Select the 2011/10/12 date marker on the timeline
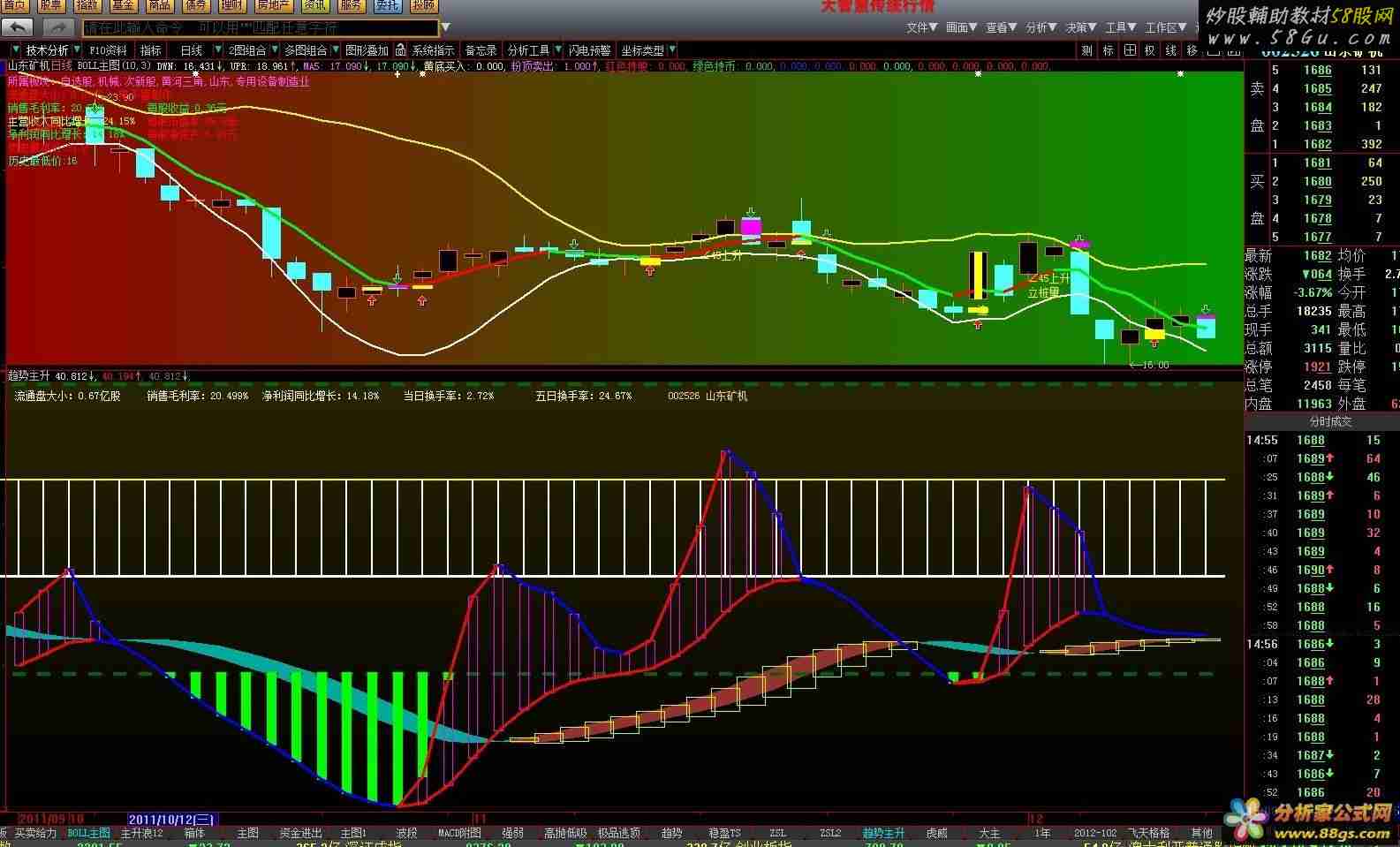Viewport: 1400px width, 847px height. [x=172, y=819]
